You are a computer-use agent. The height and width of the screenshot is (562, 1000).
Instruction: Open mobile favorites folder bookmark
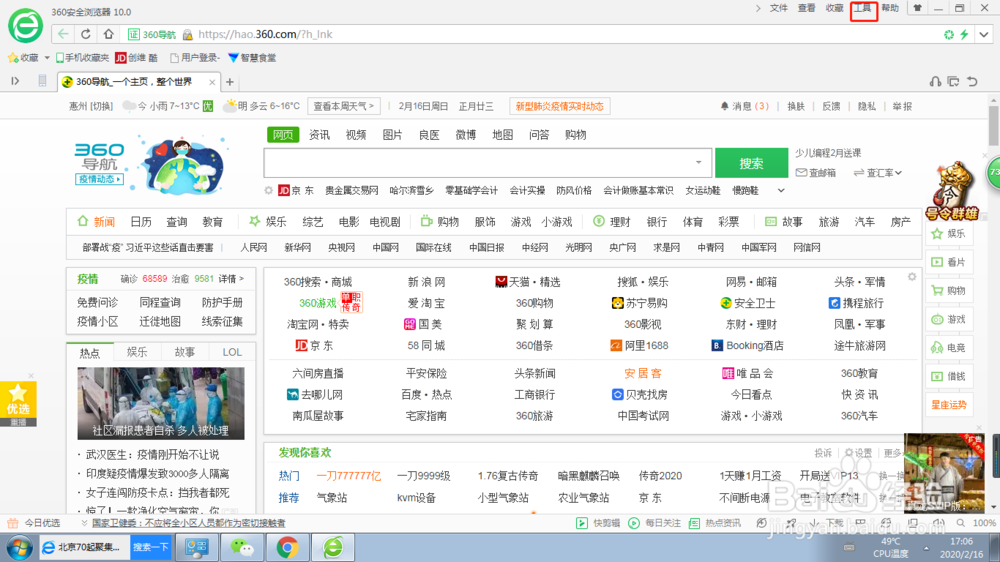pos(82,58)
